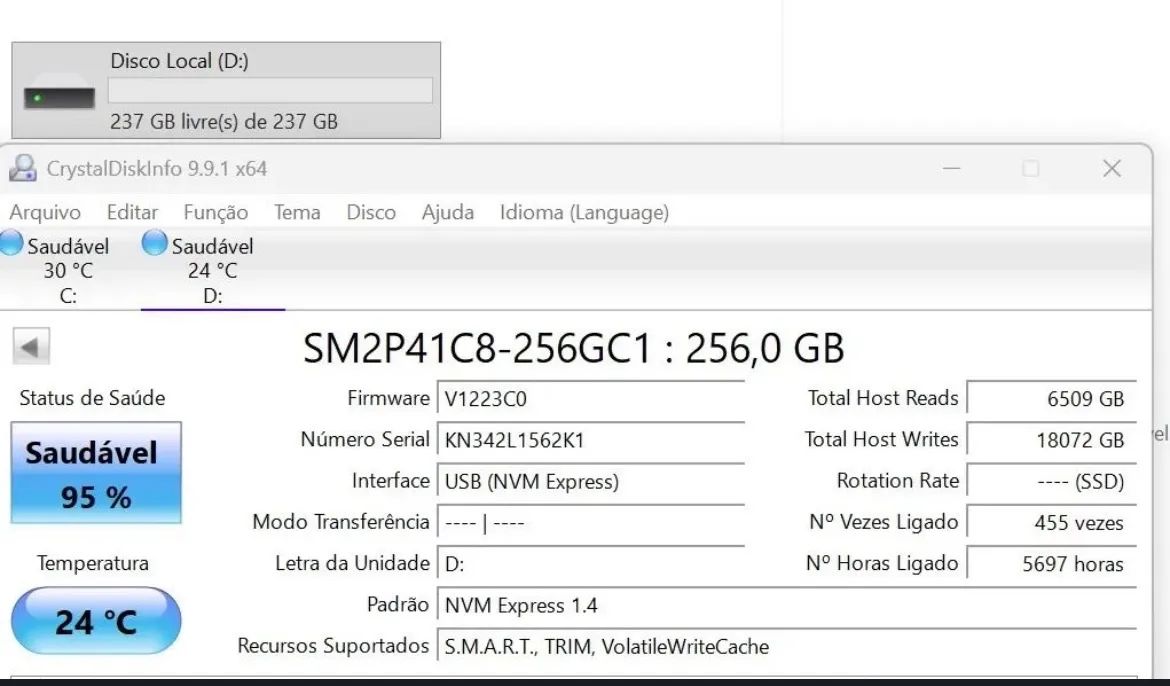This screenshot has width=1170, height=686.
Task: Click the 24 °C temperature button
Action: [96, 621]
